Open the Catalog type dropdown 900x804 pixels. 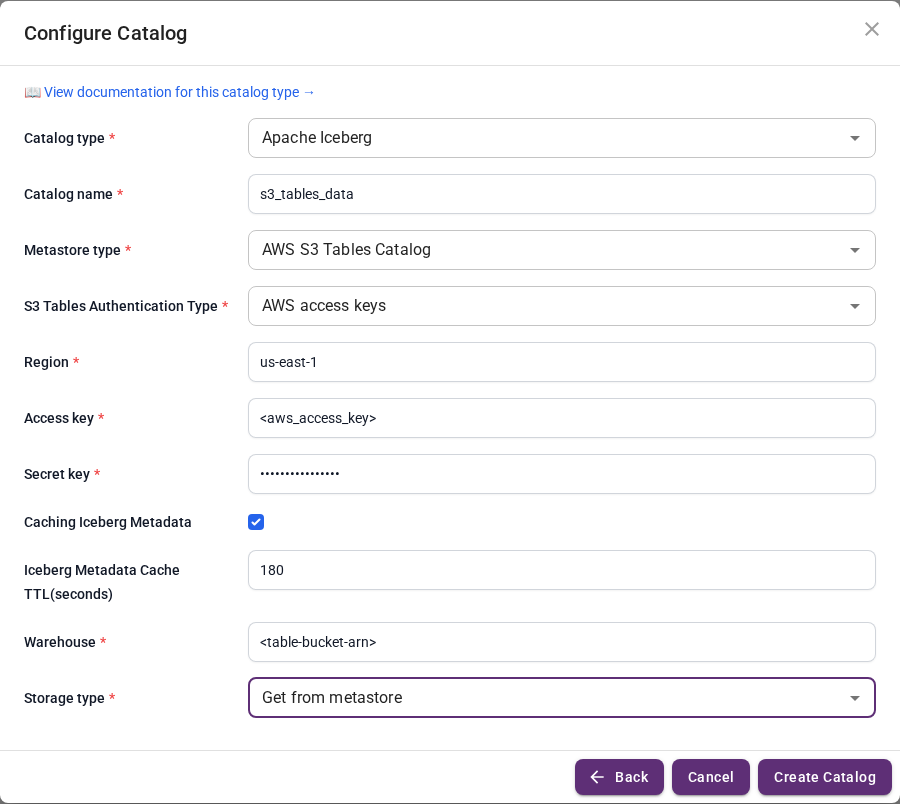[x=561, y=138]
